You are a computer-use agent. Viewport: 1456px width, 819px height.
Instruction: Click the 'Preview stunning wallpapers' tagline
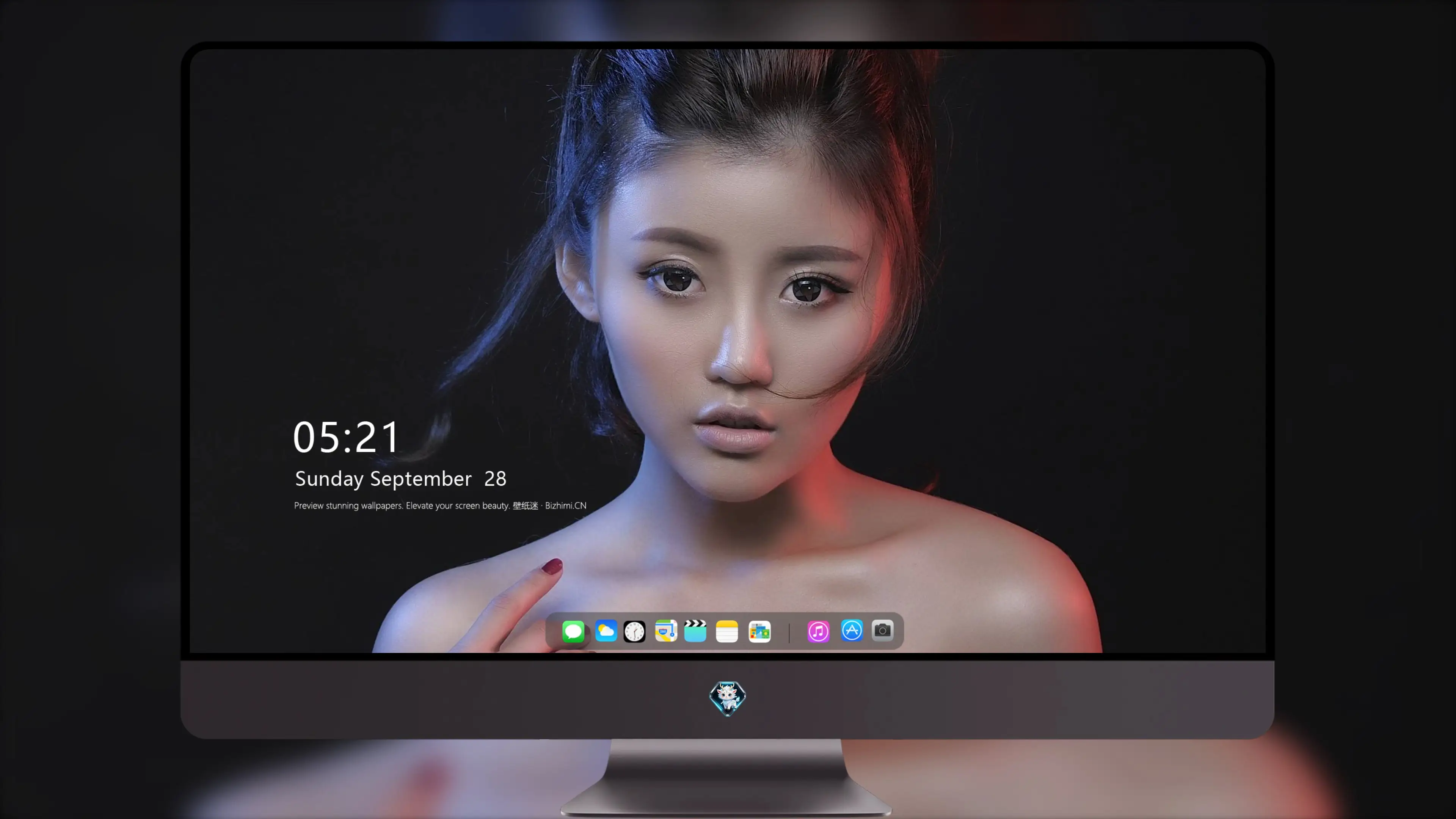click(440, 506)
